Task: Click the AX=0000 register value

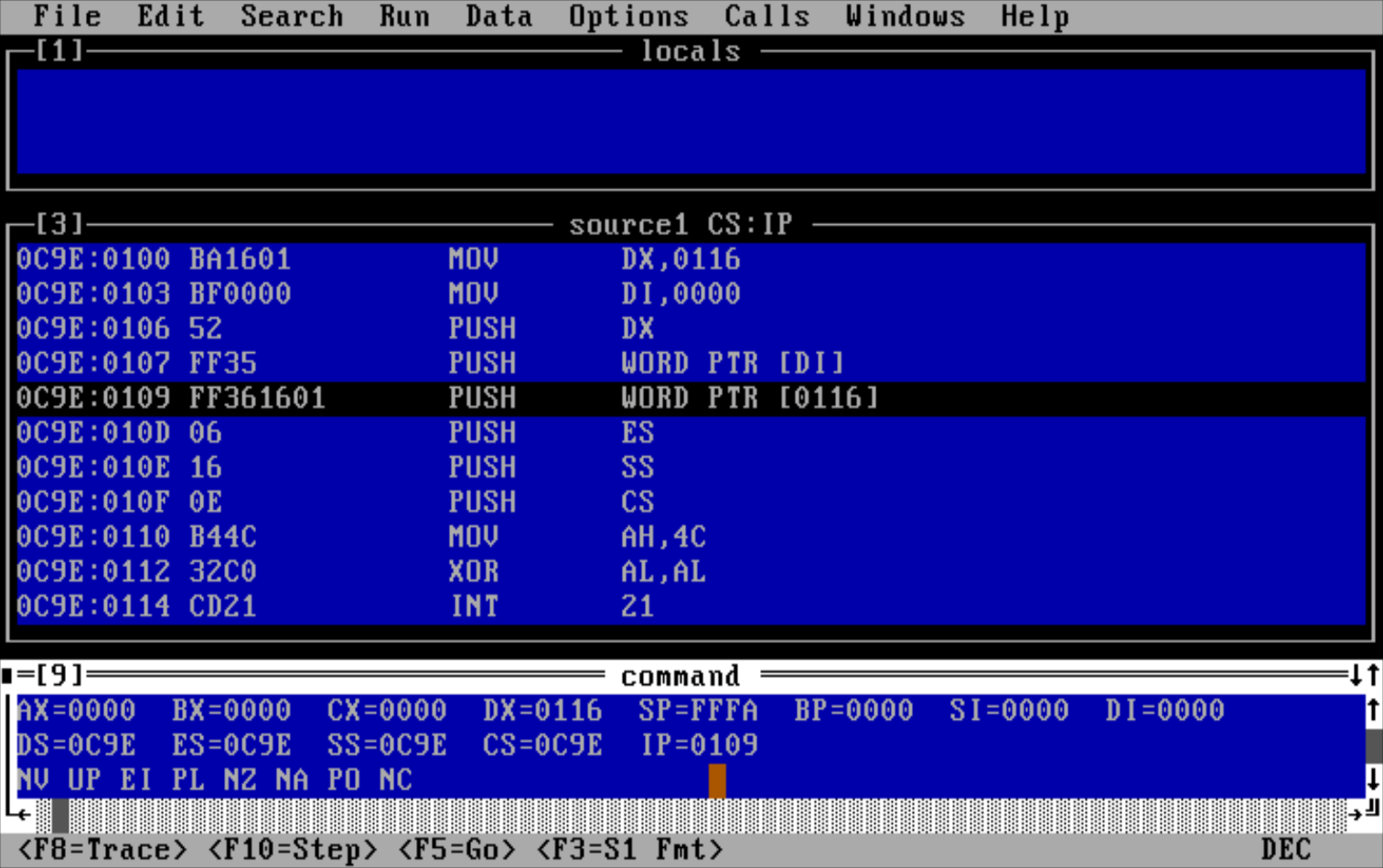Action: pyautogui.click(x=76, y=711)
